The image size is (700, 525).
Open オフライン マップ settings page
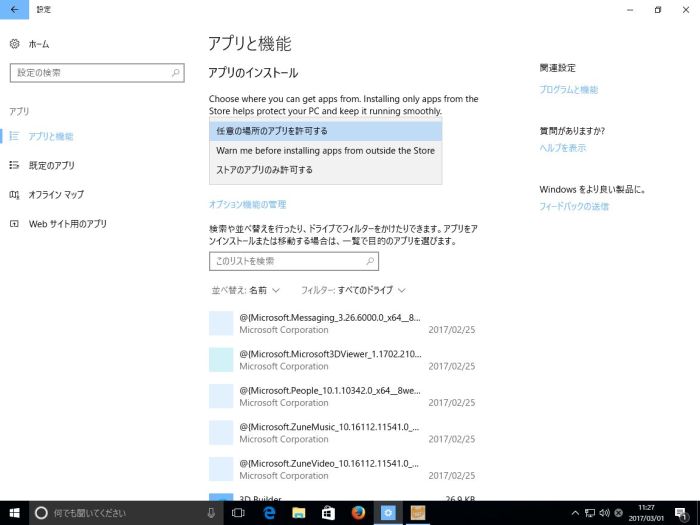[56, 194]
